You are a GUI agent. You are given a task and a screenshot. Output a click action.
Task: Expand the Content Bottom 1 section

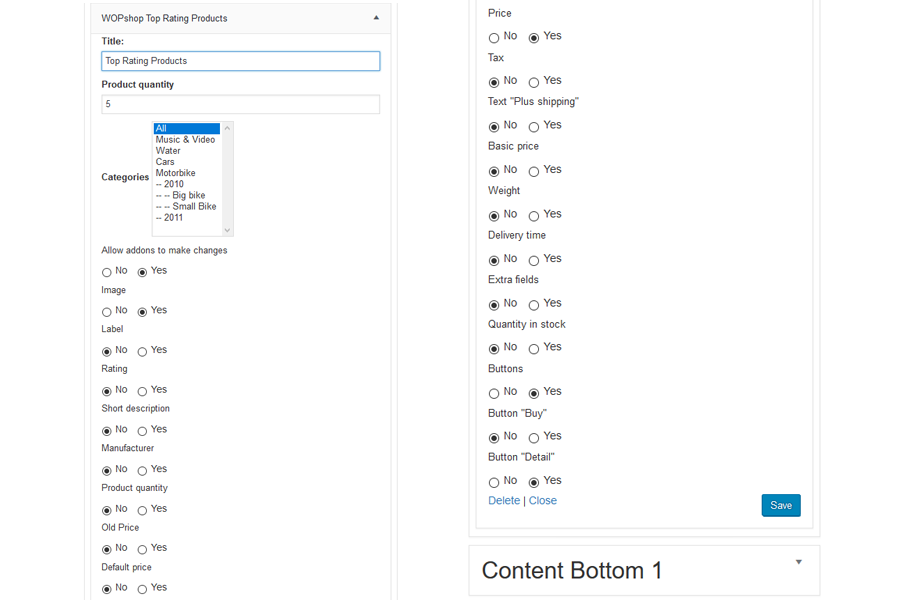(x=798, y=562)
